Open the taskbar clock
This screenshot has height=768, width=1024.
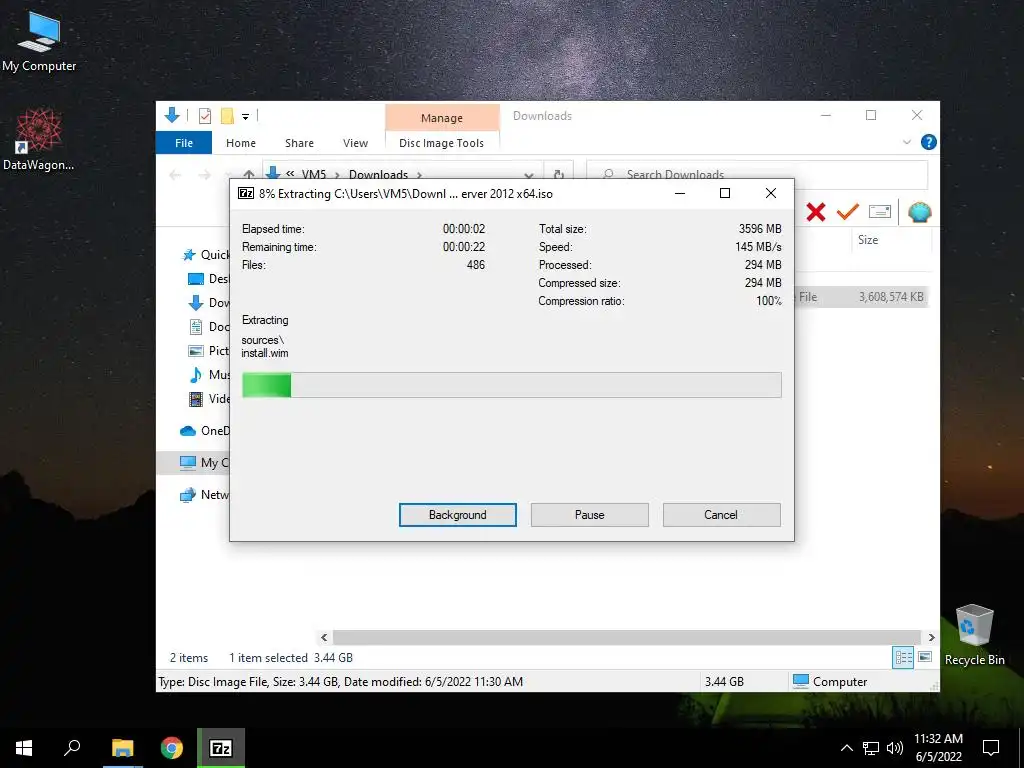tap(938, 748)
